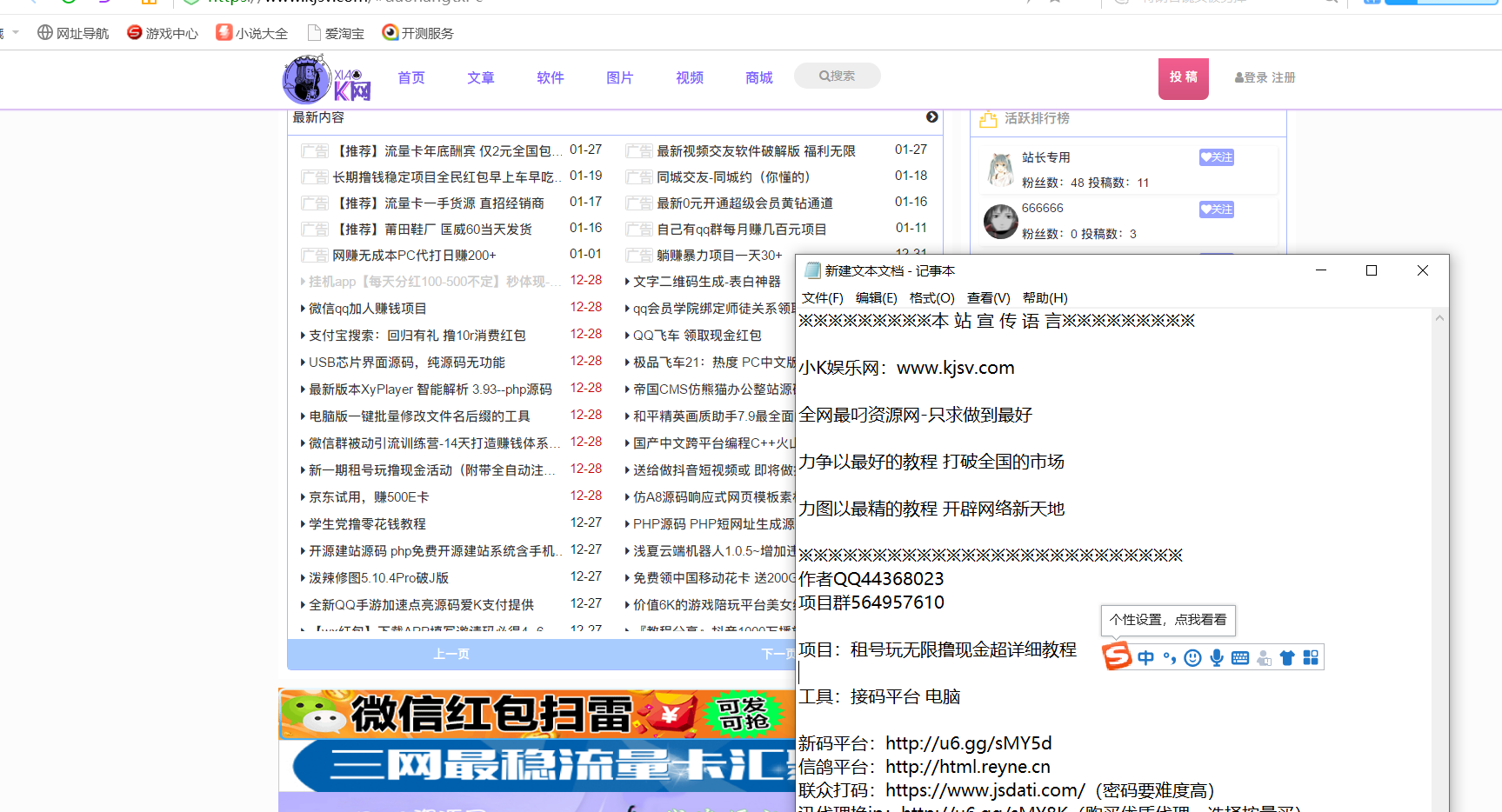
Task: Open the Sogou skin shirt icon
Action: 1287,658
